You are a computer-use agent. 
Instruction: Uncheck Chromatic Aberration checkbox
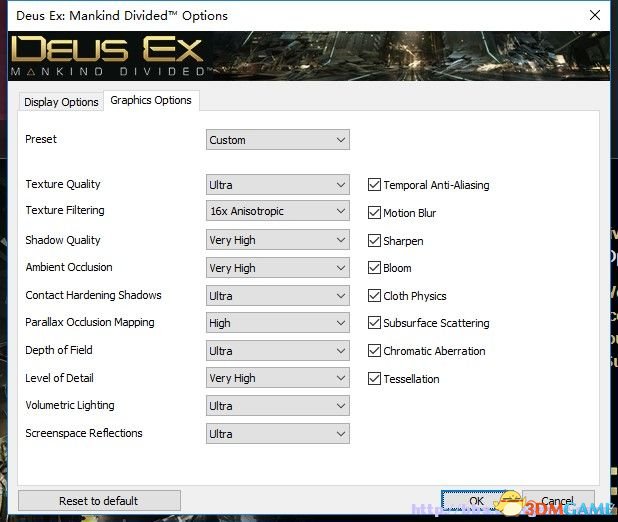374,350
